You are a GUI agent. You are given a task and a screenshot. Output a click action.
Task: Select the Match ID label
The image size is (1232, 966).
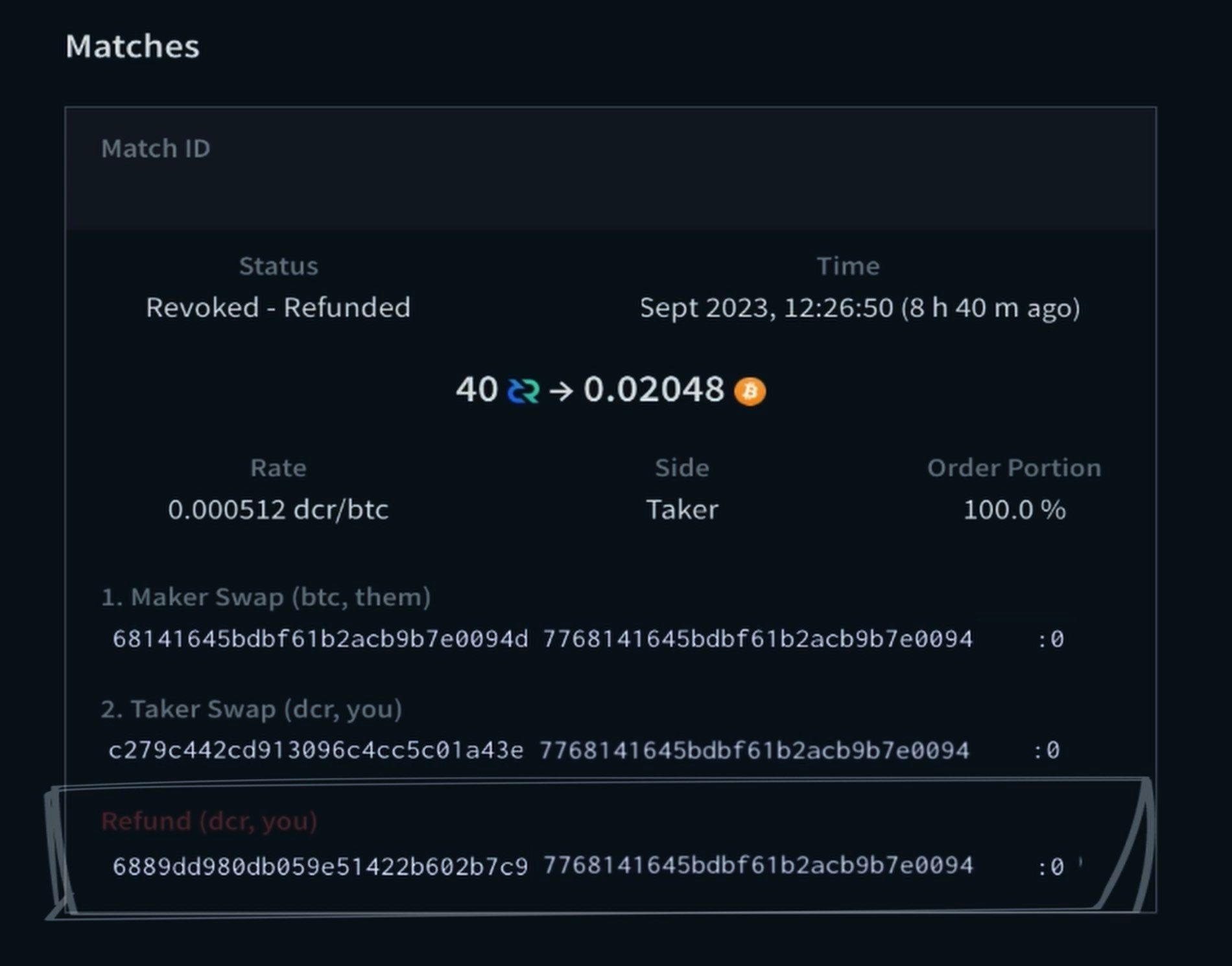click(156, 148)
